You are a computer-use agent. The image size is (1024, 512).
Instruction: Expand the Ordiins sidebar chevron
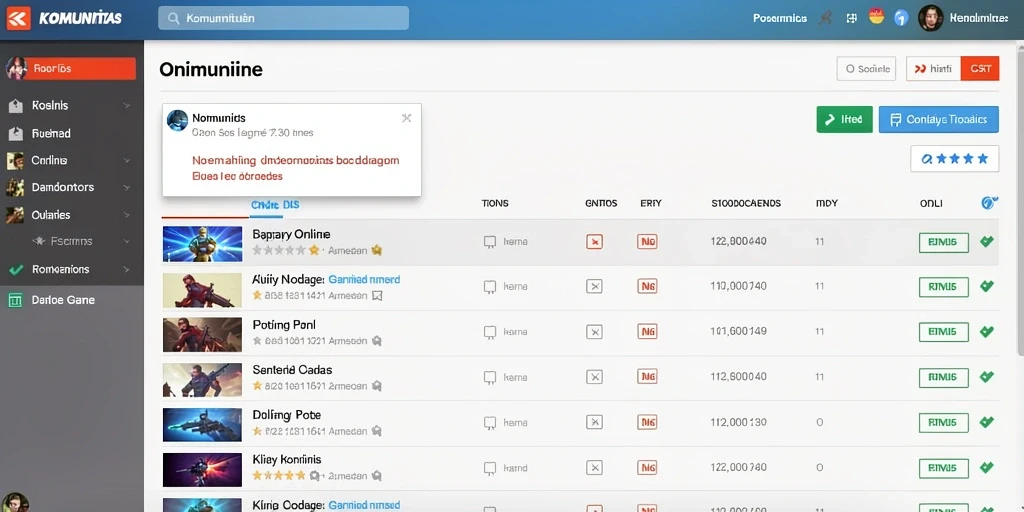127,160
